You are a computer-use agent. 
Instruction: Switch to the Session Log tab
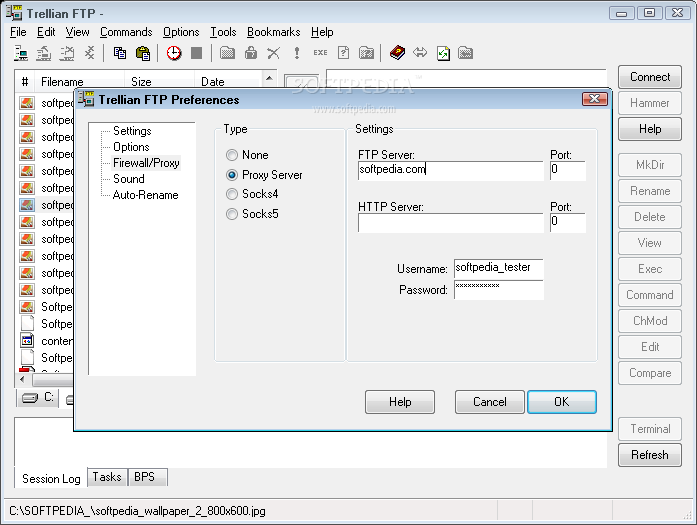pos(51,478)
